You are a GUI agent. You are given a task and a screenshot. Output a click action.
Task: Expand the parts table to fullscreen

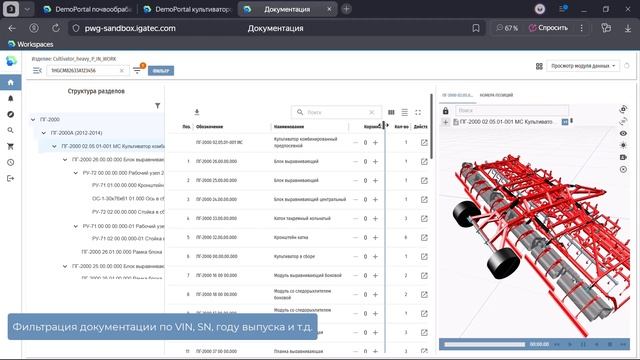click(x=418, y=112)
